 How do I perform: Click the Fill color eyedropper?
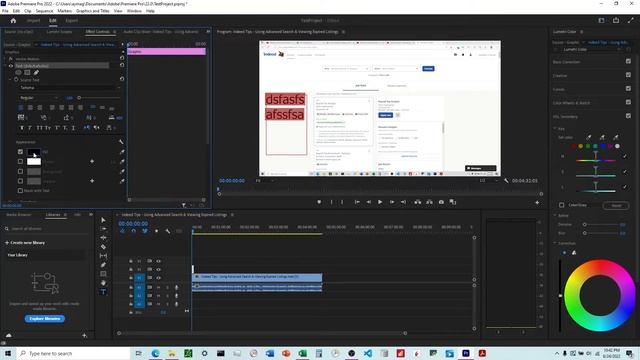coord(122,152)
